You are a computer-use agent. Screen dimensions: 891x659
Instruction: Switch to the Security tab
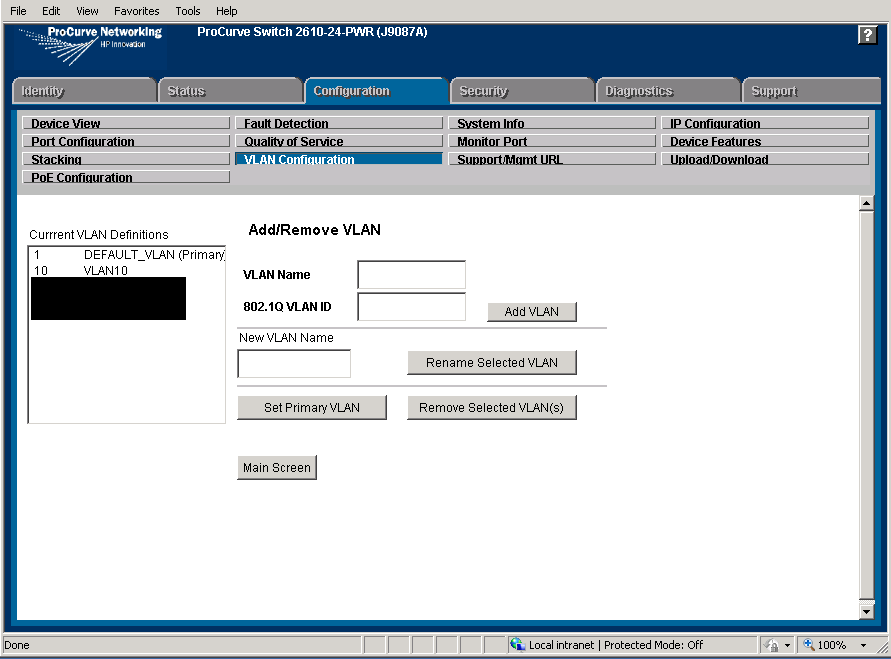pos(521,90)
